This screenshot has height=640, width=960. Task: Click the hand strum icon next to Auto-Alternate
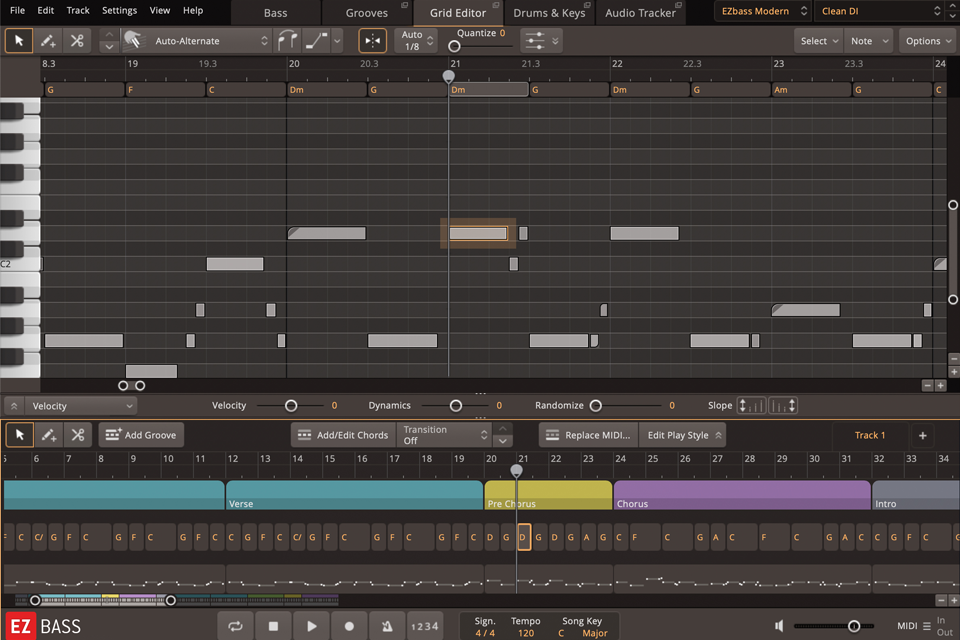135,41
